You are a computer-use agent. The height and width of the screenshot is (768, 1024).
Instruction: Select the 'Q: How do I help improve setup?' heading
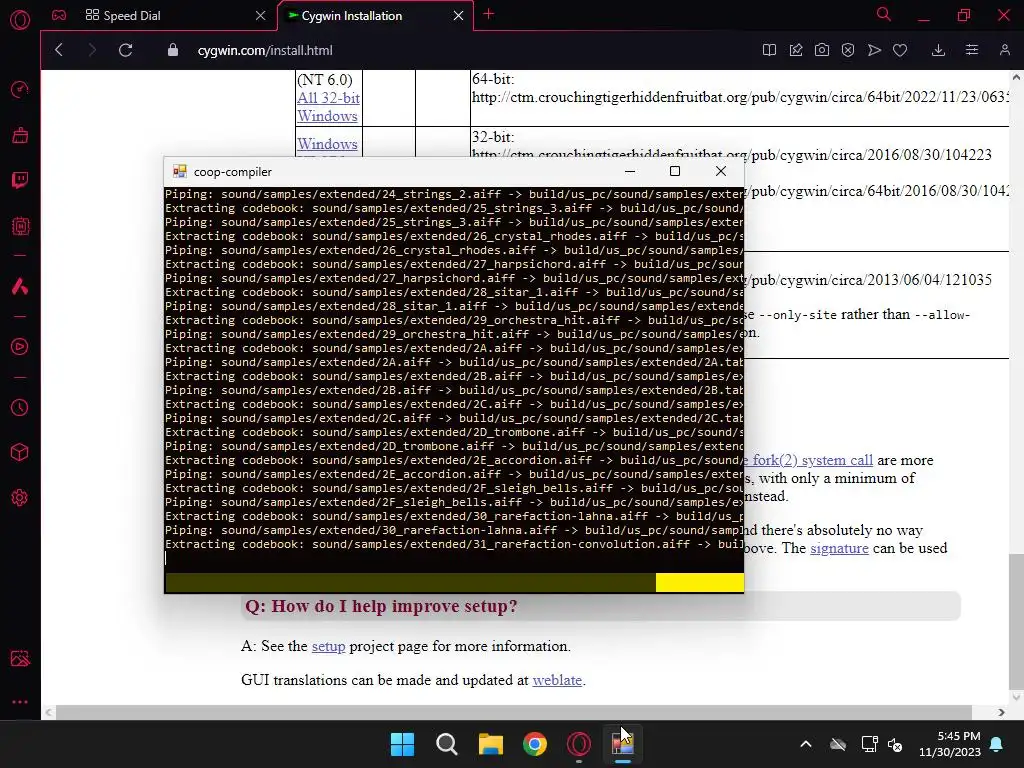(381, 606)
